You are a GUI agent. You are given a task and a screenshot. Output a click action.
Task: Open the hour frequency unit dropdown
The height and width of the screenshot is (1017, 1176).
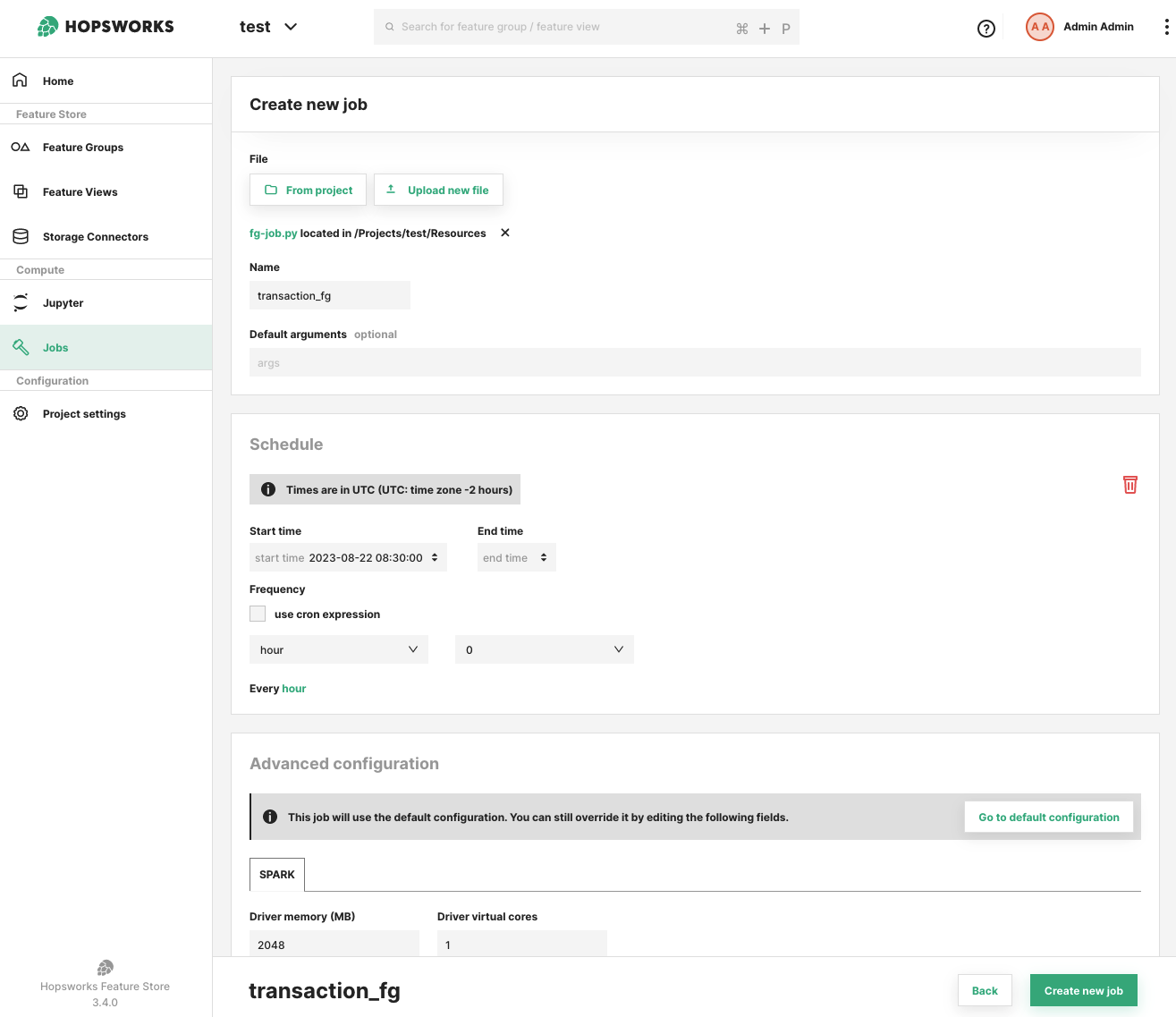pos(338,649)
